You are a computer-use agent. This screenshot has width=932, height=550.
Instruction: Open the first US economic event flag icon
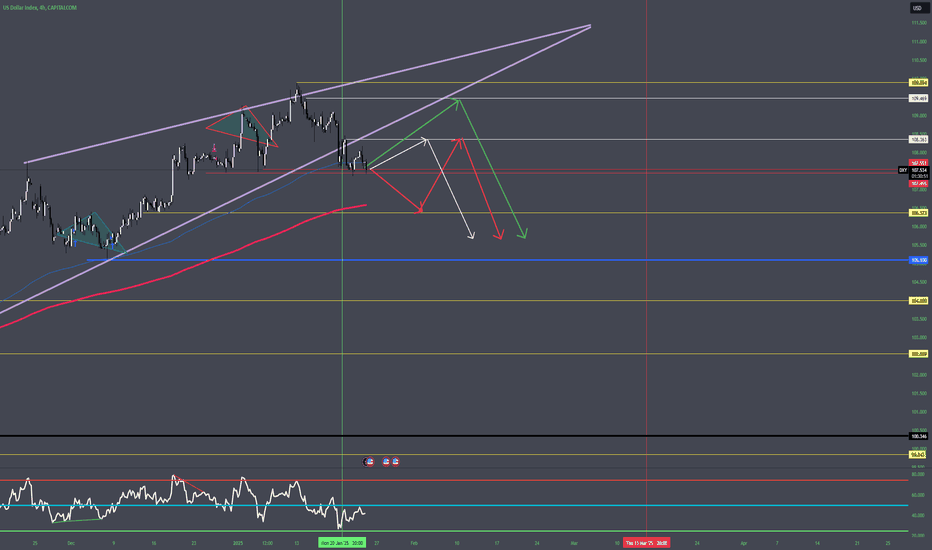pos(369,461)
